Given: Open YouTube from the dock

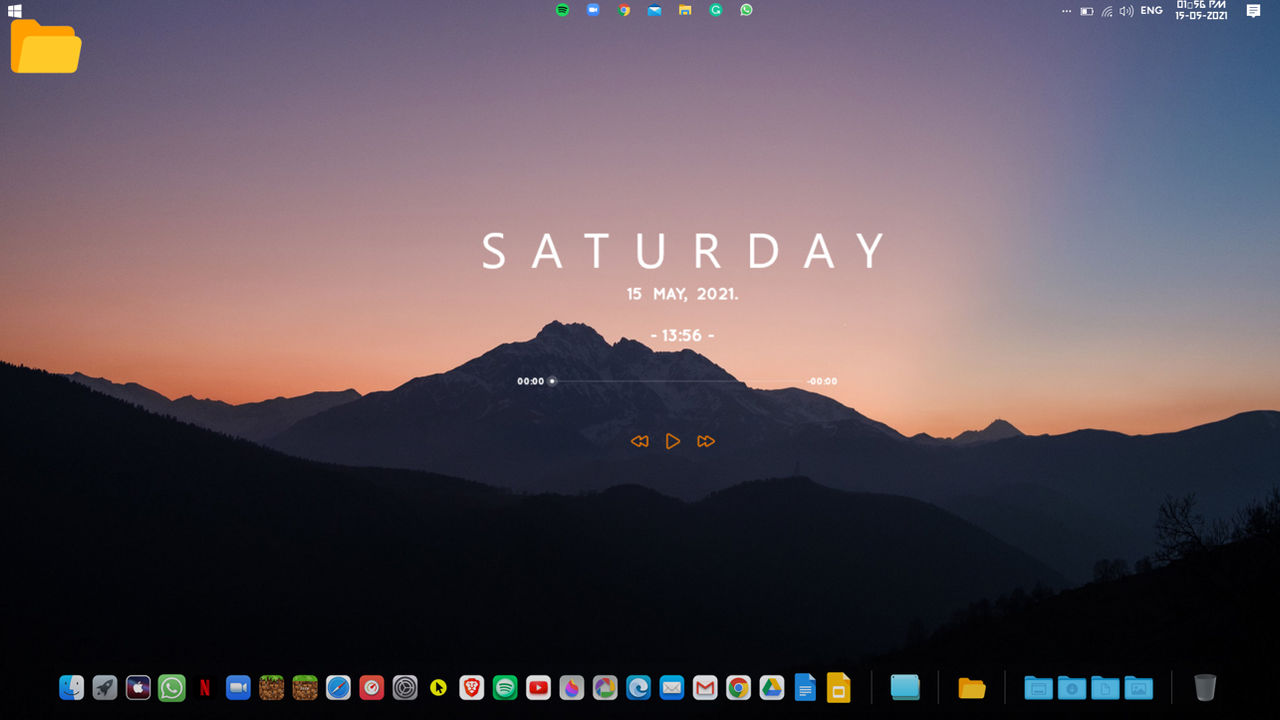Looking at the screenshot, I should coord(538,687).
